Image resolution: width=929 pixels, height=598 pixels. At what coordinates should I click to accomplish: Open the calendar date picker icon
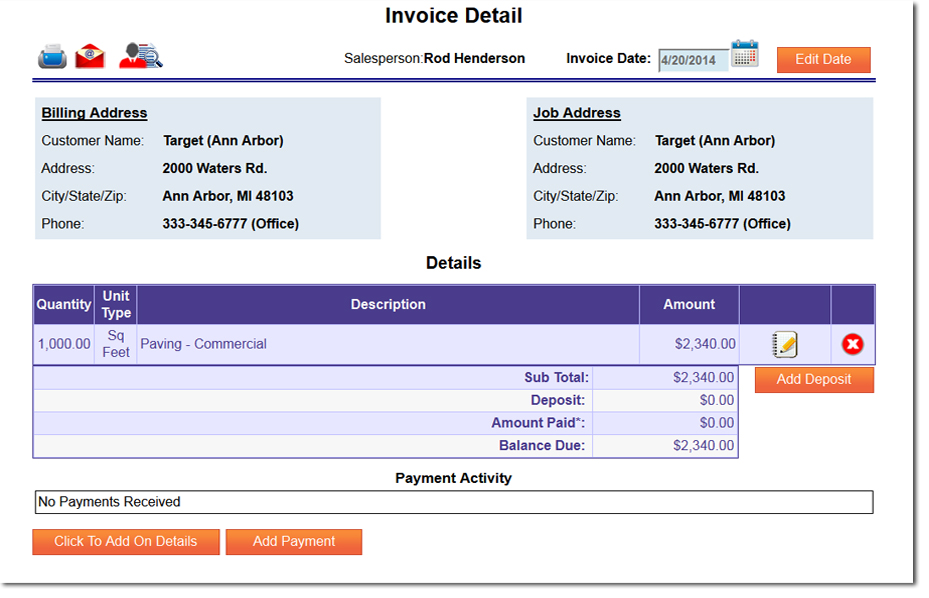pos(745,53)
